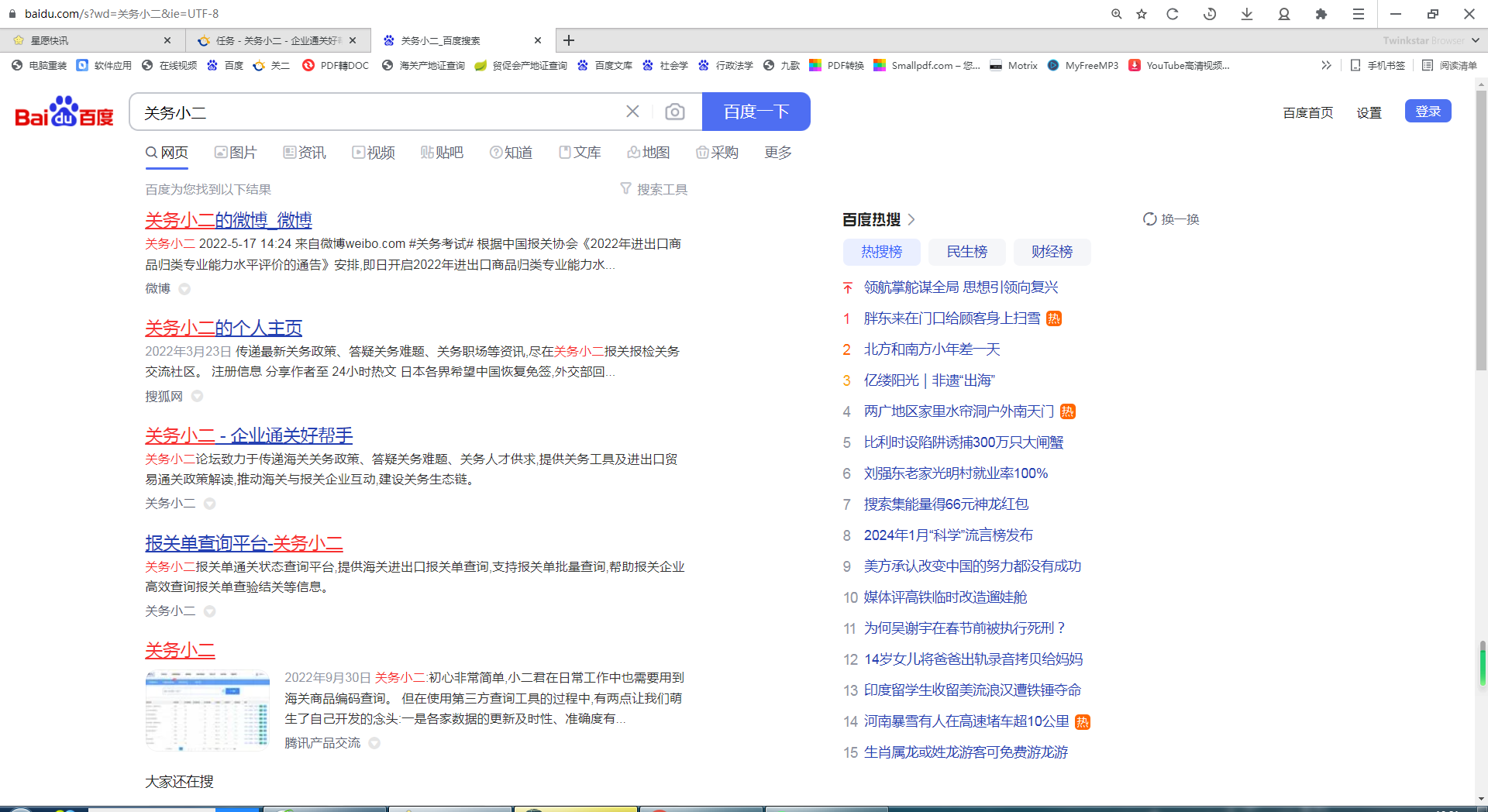Open the 关务小二的微博_微博 result
The width and height of the screenshot is (1488, 812).
click(x=229, y=220)
